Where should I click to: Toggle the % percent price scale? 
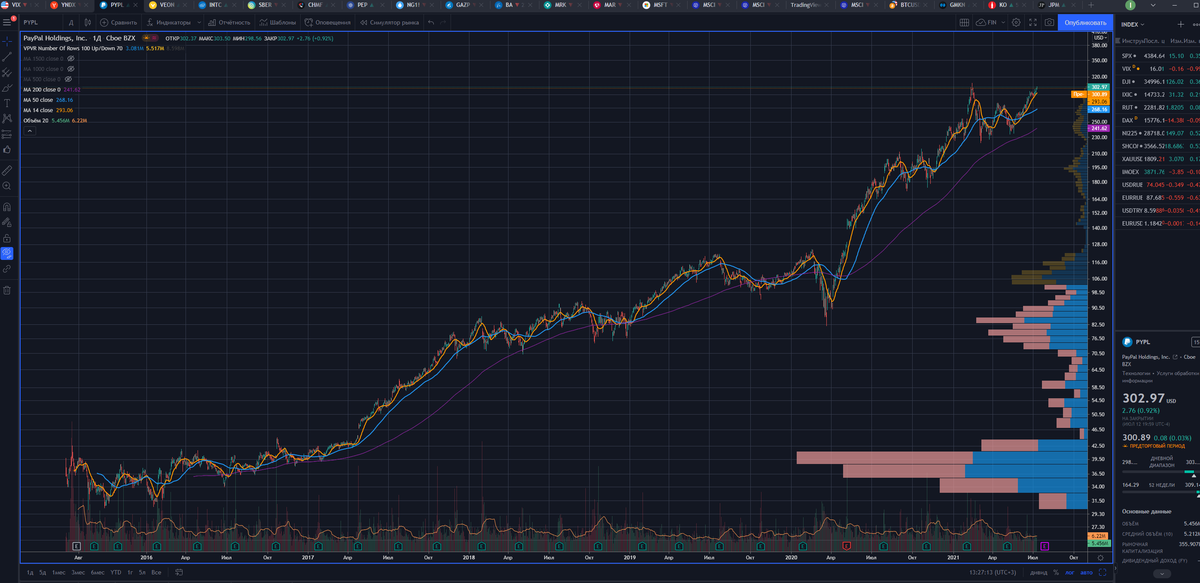[1055, 572]
